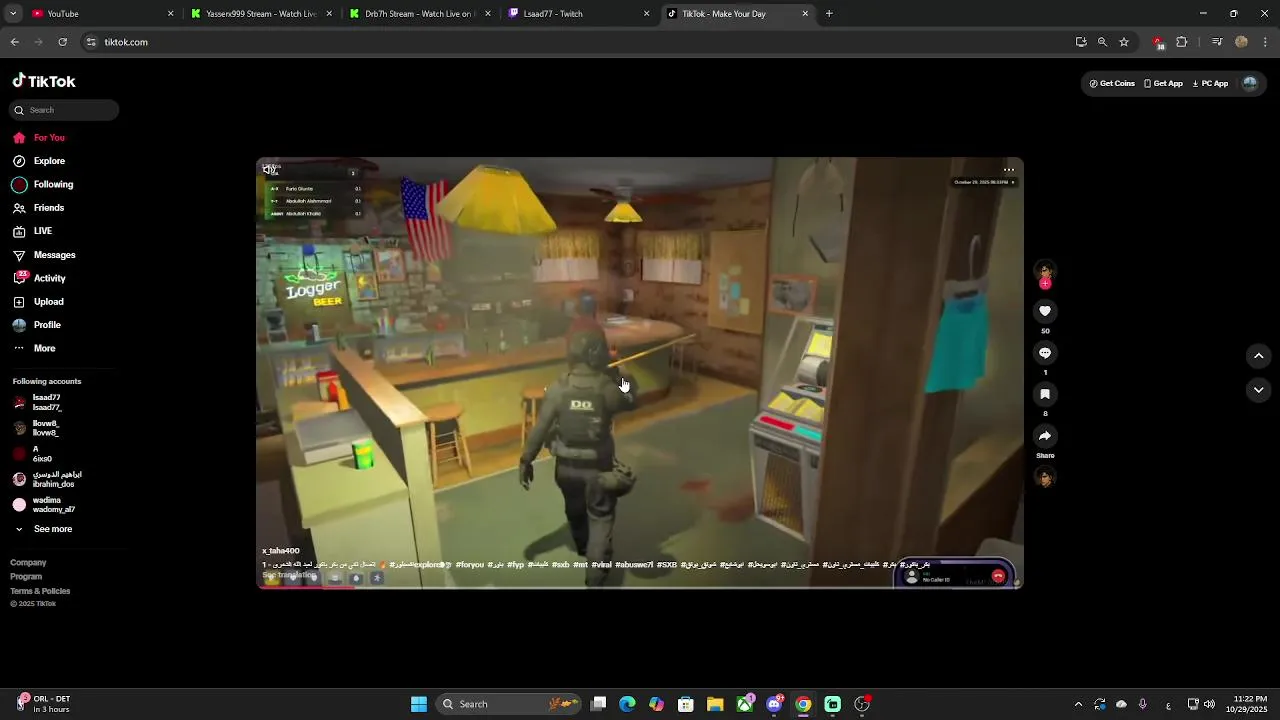The width and height of the screenshot is (1280, 720).
Task: Go to next video with down chevron
Action: (x=1259, y=390)
